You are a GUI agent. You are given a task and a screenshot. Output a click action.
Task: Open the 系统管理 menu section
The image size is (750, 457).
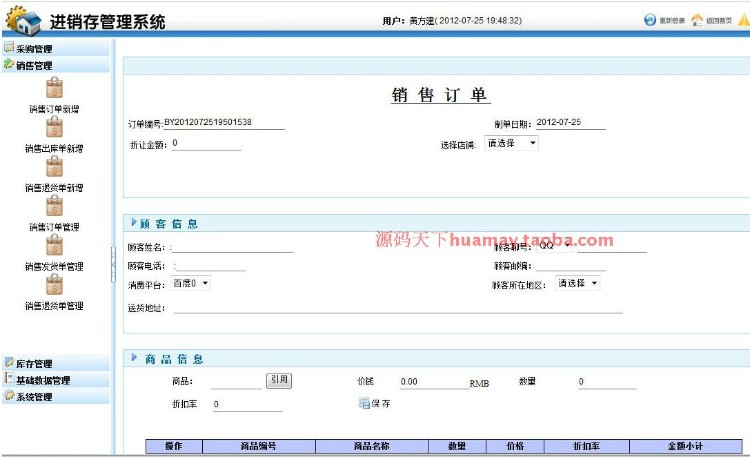(56, 397)
